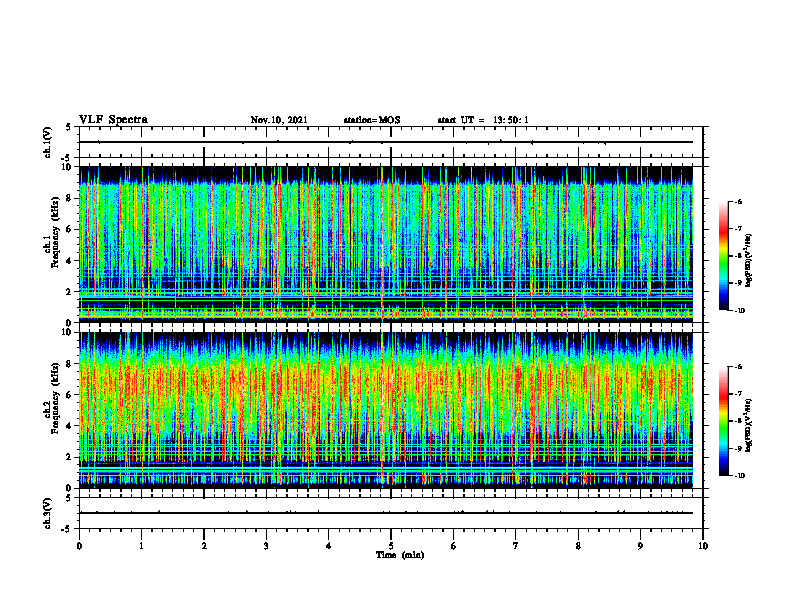Click time axis tick label '6'
This screenshot has width=792, height=612.
pos(454,546)
